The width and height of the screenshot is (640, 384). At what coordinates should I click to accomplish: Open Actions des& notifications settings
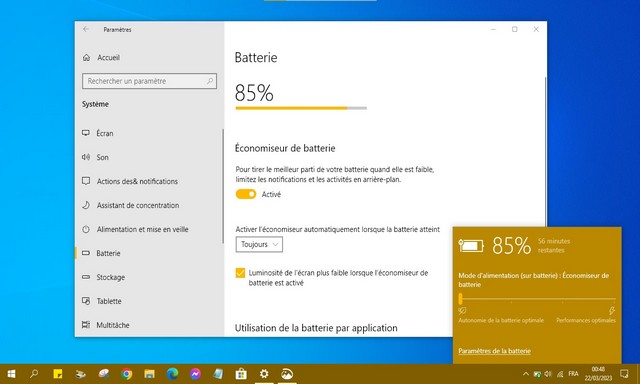point(130,181)
